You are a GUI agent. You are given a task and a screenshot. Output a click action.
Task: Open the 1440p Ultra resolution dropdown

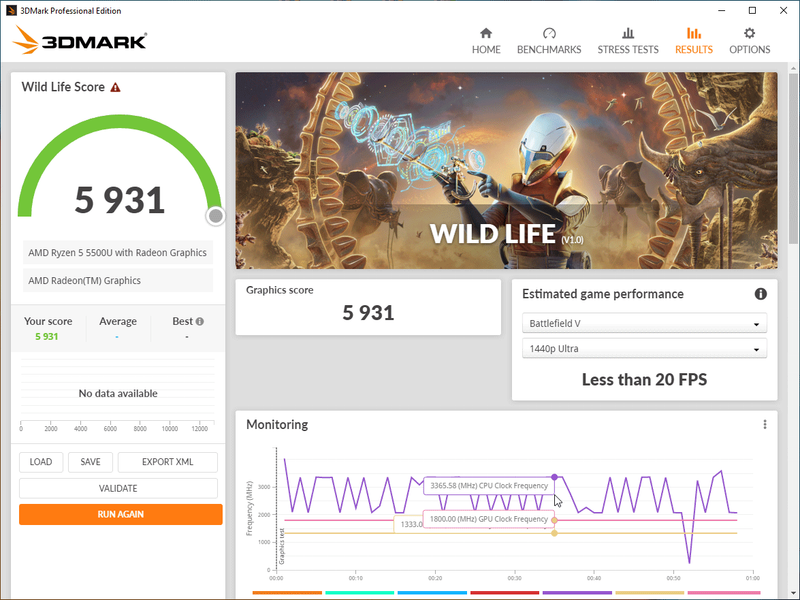pos(644,349)
